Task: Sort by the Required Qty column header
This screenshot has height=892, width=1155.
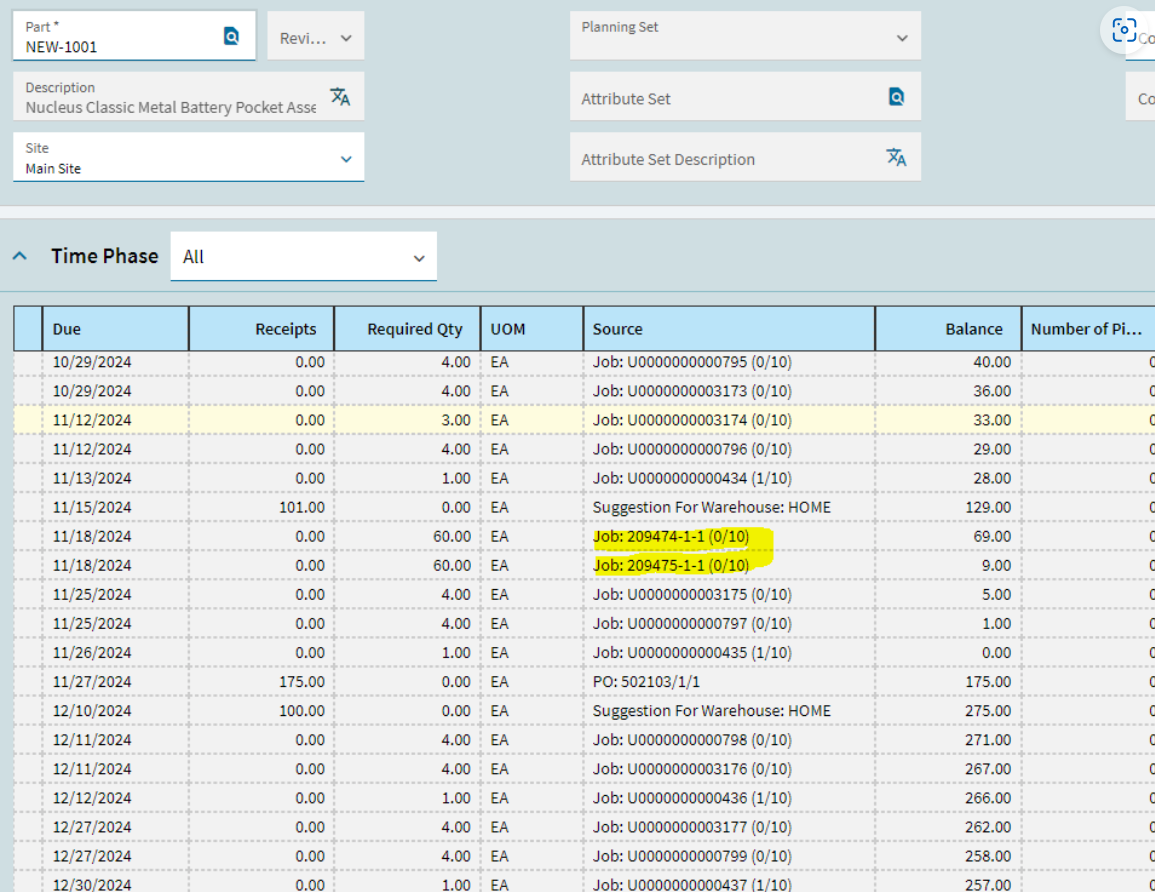Action: coord(407,329)
